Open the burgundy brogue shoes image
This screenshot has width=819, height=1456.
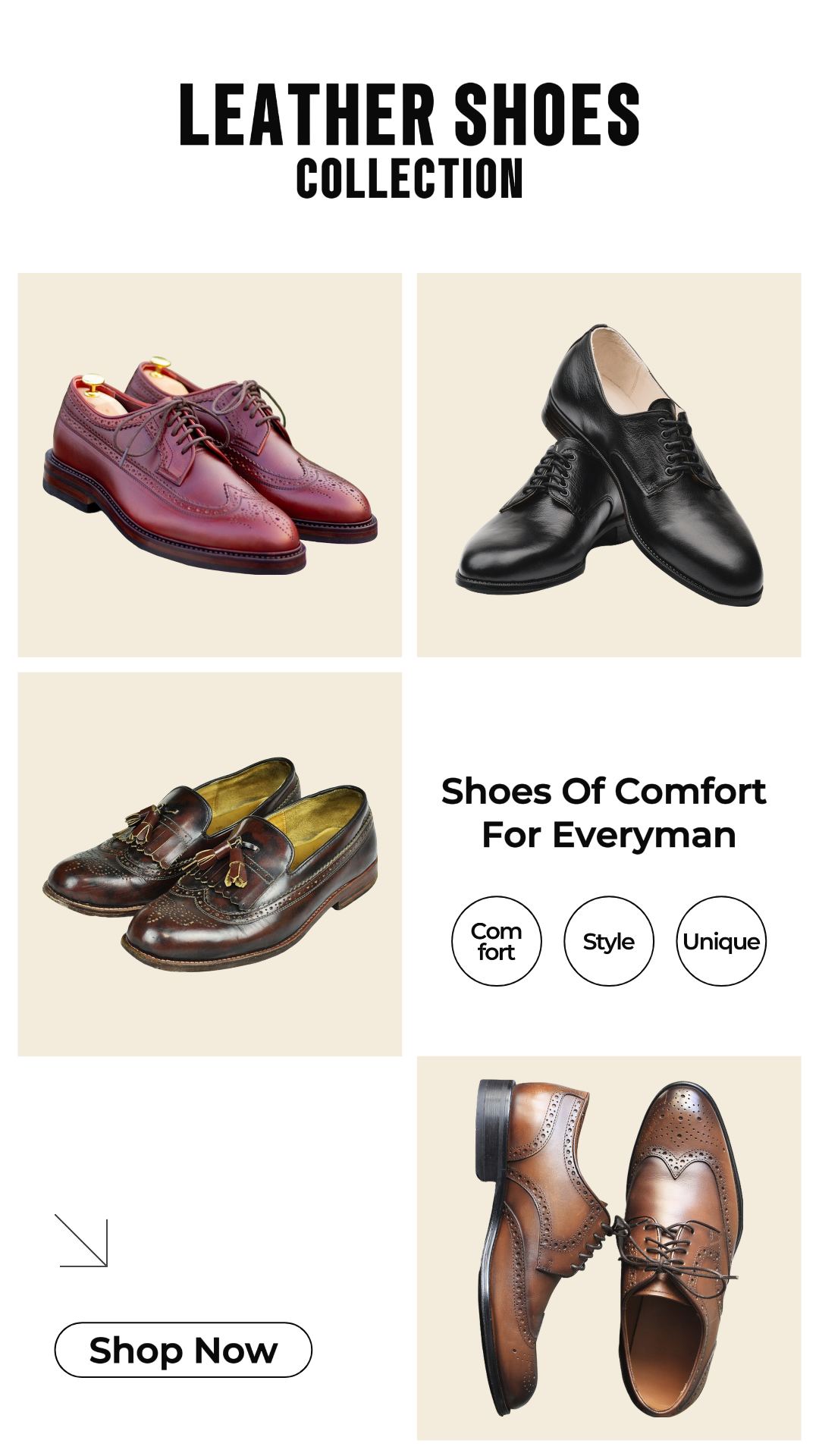tap(209, 465)
